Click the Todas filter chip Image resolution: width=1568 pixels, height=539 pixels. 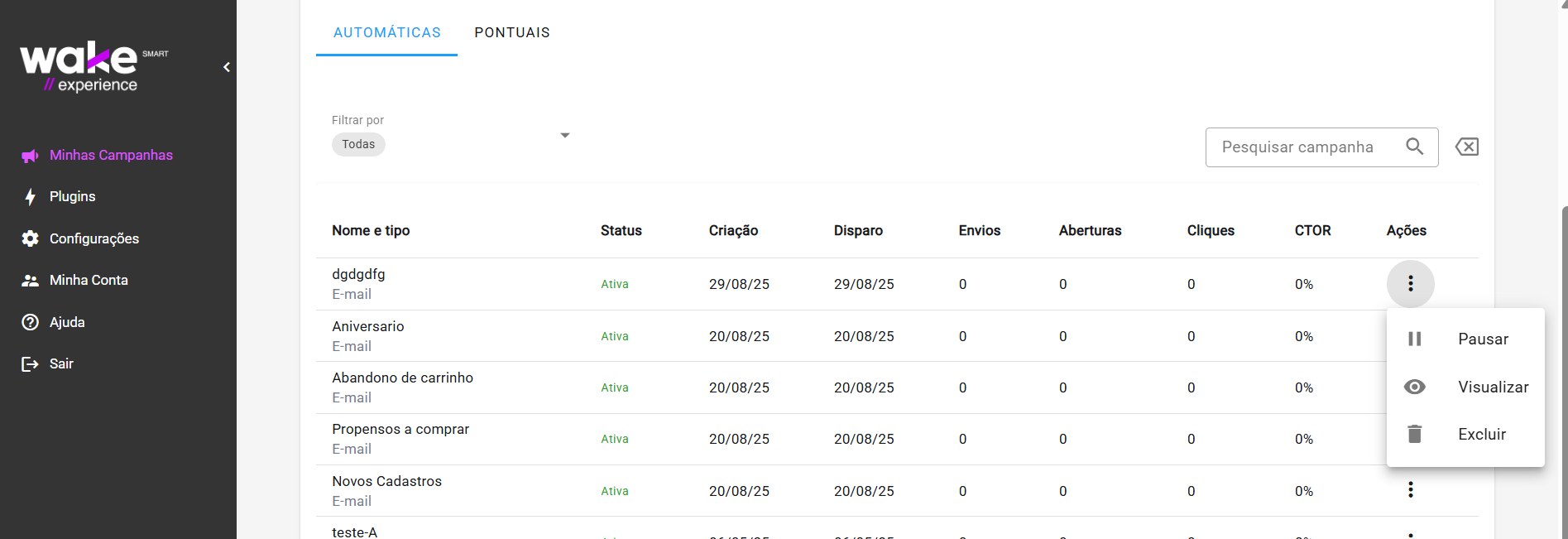358,145
